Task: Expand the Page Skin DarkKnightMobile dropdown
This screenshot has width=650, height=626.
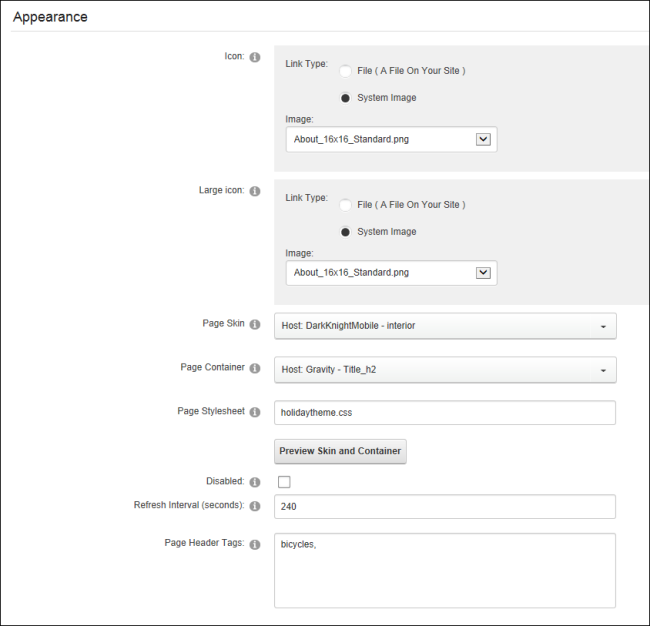Action: coord(445,326)
